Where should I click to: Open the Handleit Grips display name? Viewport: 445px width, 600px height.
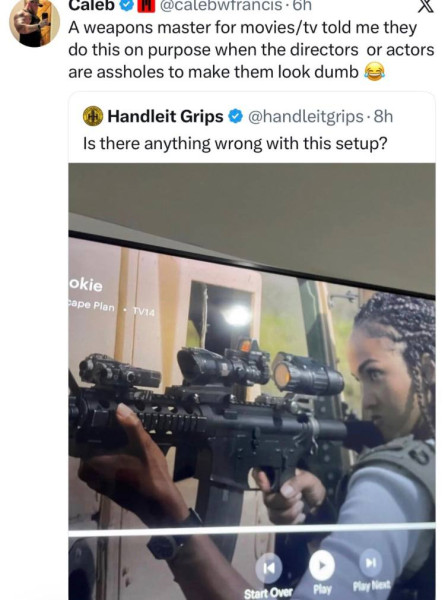(x=166, y=116)
